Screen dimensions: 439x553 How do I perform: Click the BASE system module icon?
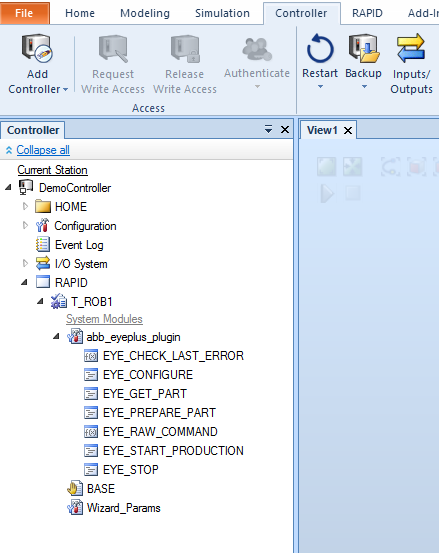(75, 488)
